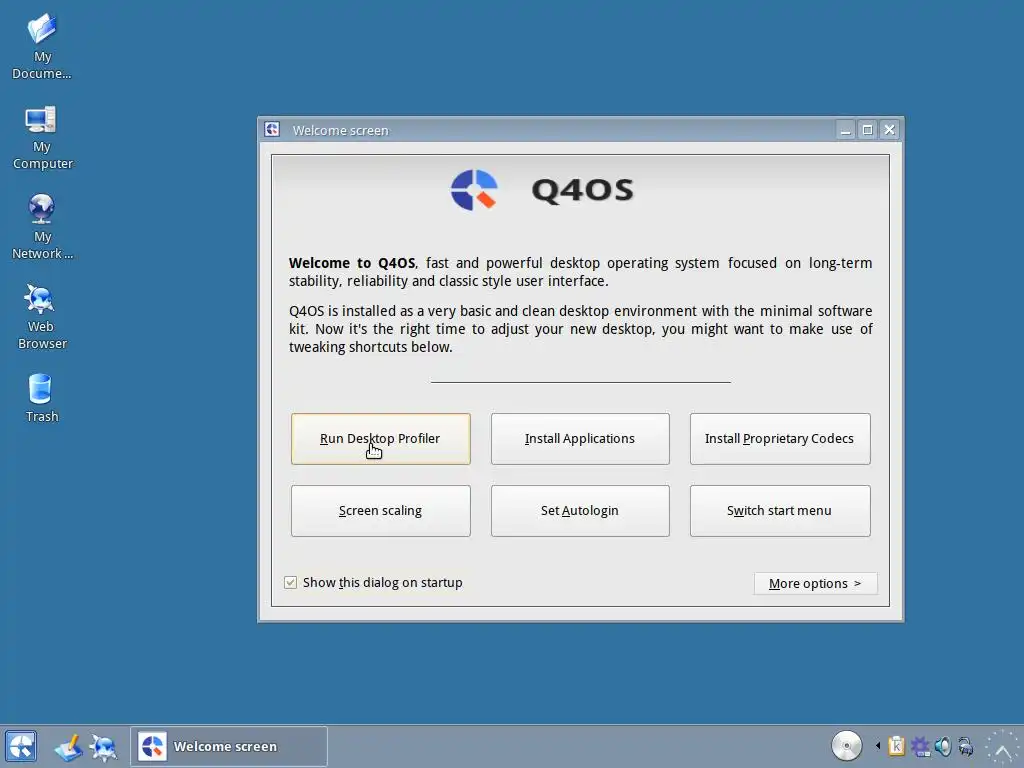Viewport: 1024px width, 768px height.
Task: Open the My Computer desktop icon
Action: (42, 136)
